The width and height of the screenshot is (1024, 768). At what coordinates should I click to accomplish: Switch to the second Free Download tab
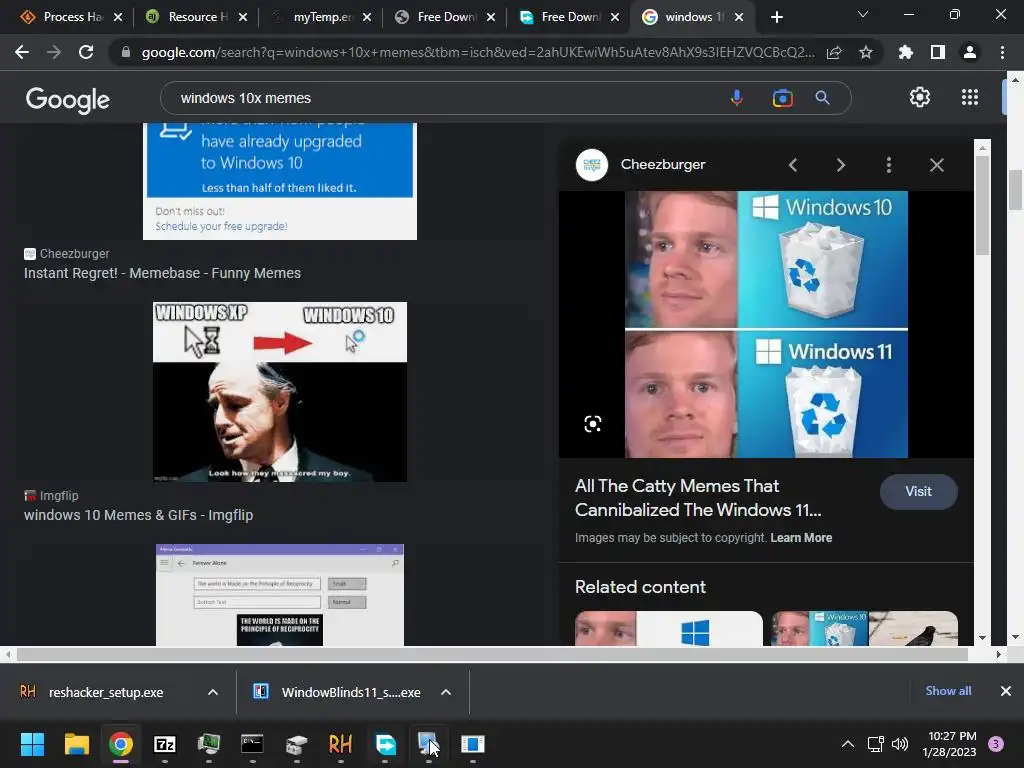point(568,17)
